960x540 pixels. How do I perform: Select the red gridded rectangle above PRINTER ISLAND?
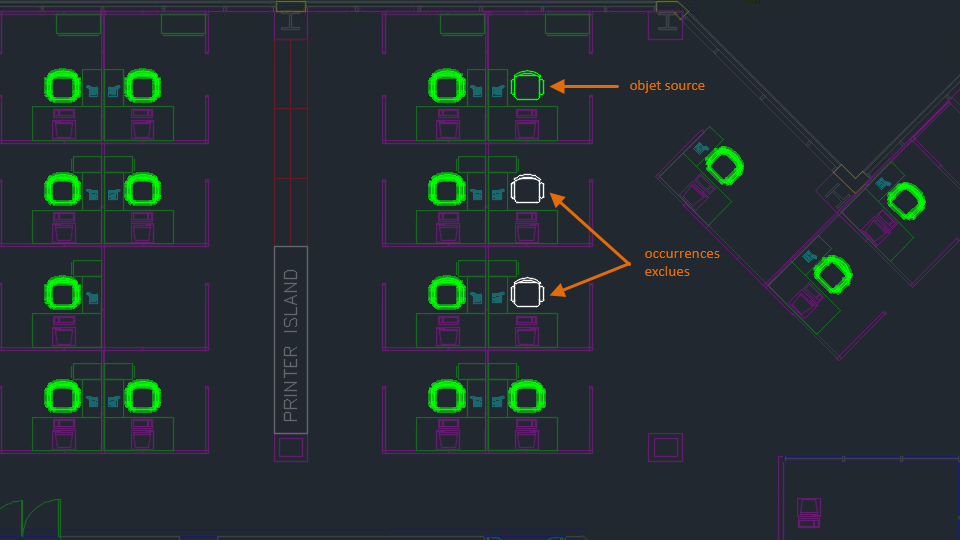coord(291,142)
